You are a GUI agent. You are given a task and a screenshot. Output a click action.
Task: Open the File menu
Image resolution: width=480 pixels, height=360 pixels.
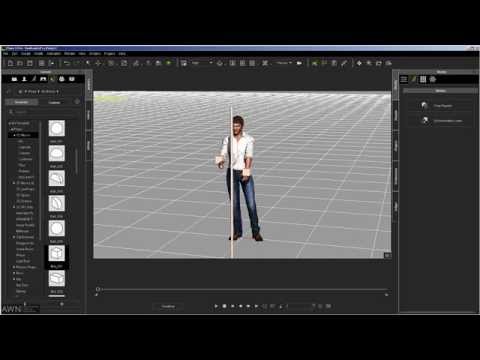tap(6, 53)
